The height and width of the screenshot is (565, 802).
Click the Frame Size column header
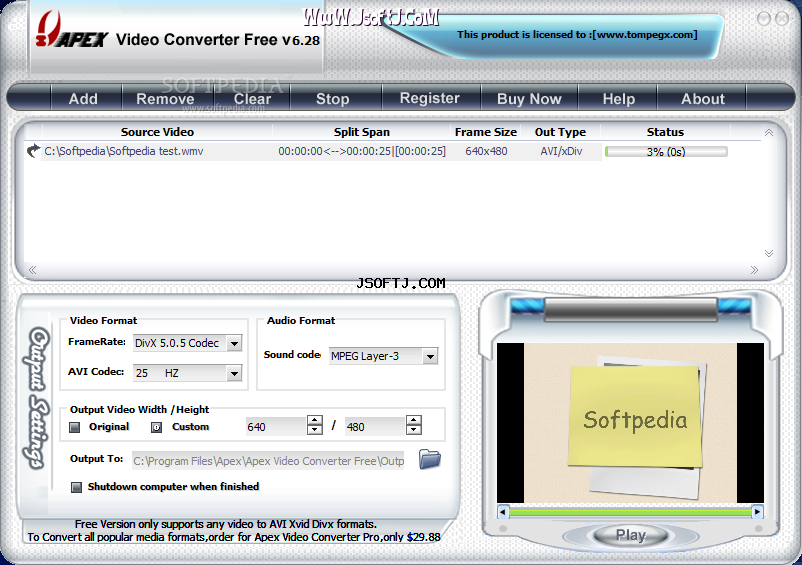(486, 132)
